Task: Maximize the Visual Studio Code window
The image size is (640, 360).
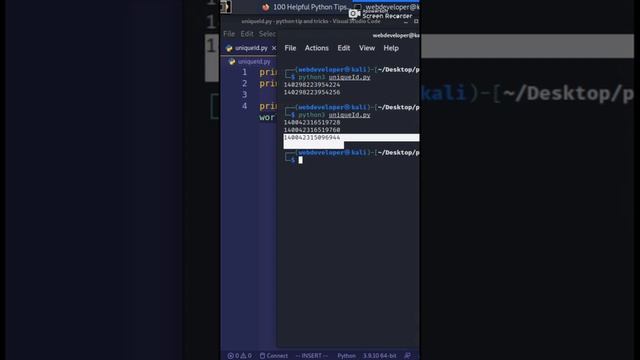Action: [x=416, y=21]
